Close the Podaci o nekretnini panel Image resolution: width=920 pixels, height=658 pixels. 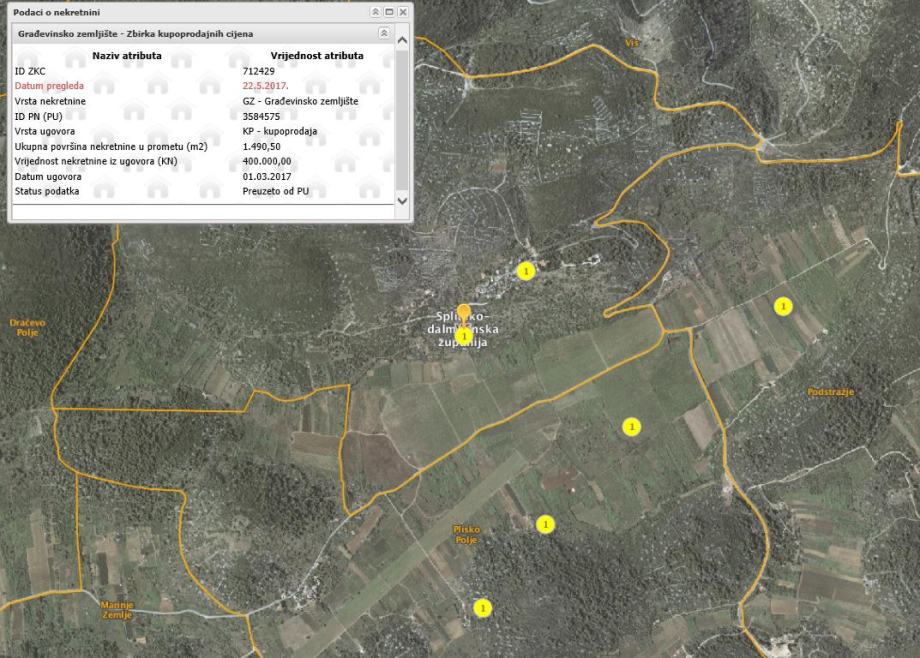pyautogui.click(x=402, y=11)
